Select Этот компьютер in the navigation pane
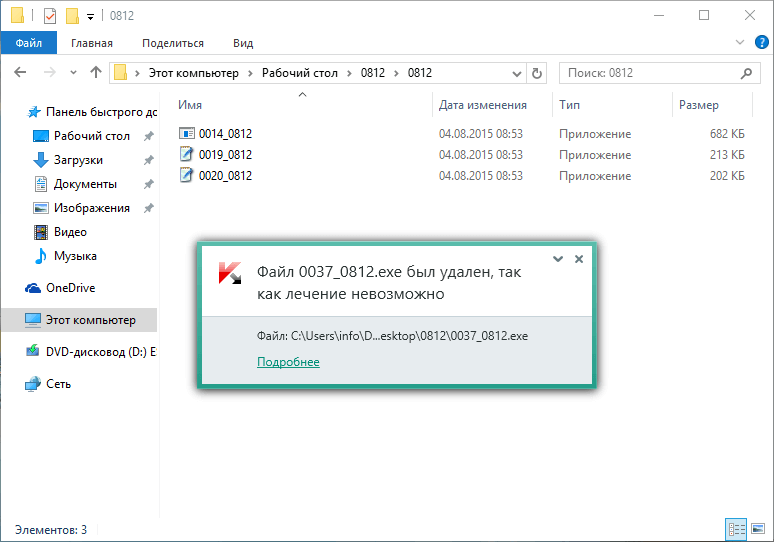This screenshot has width=774, height=542. click(x=80, y=320)
